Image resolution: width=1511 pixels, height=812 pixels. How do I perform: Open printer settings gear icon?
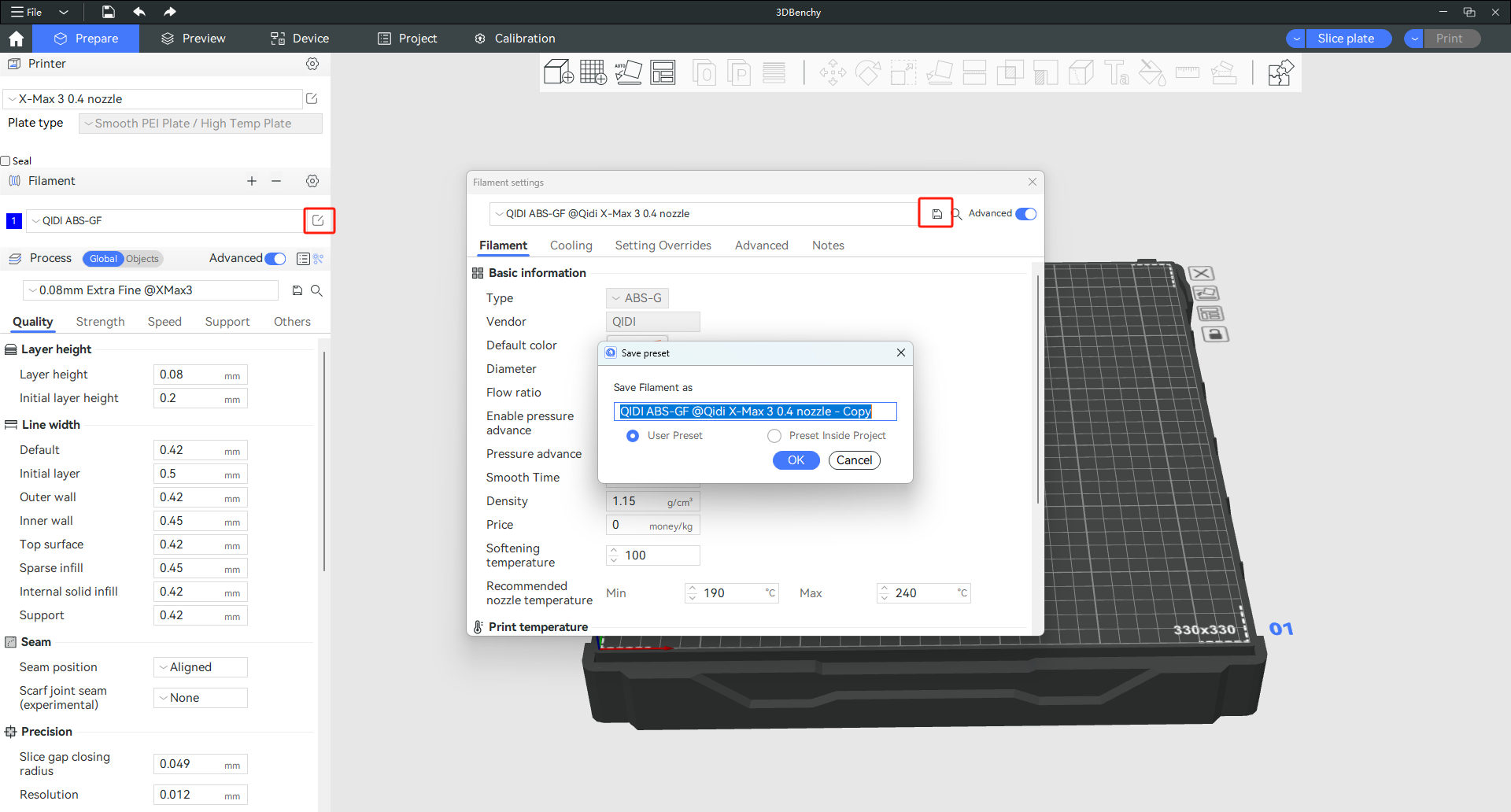pyautogui.click(x=312, y=64)
